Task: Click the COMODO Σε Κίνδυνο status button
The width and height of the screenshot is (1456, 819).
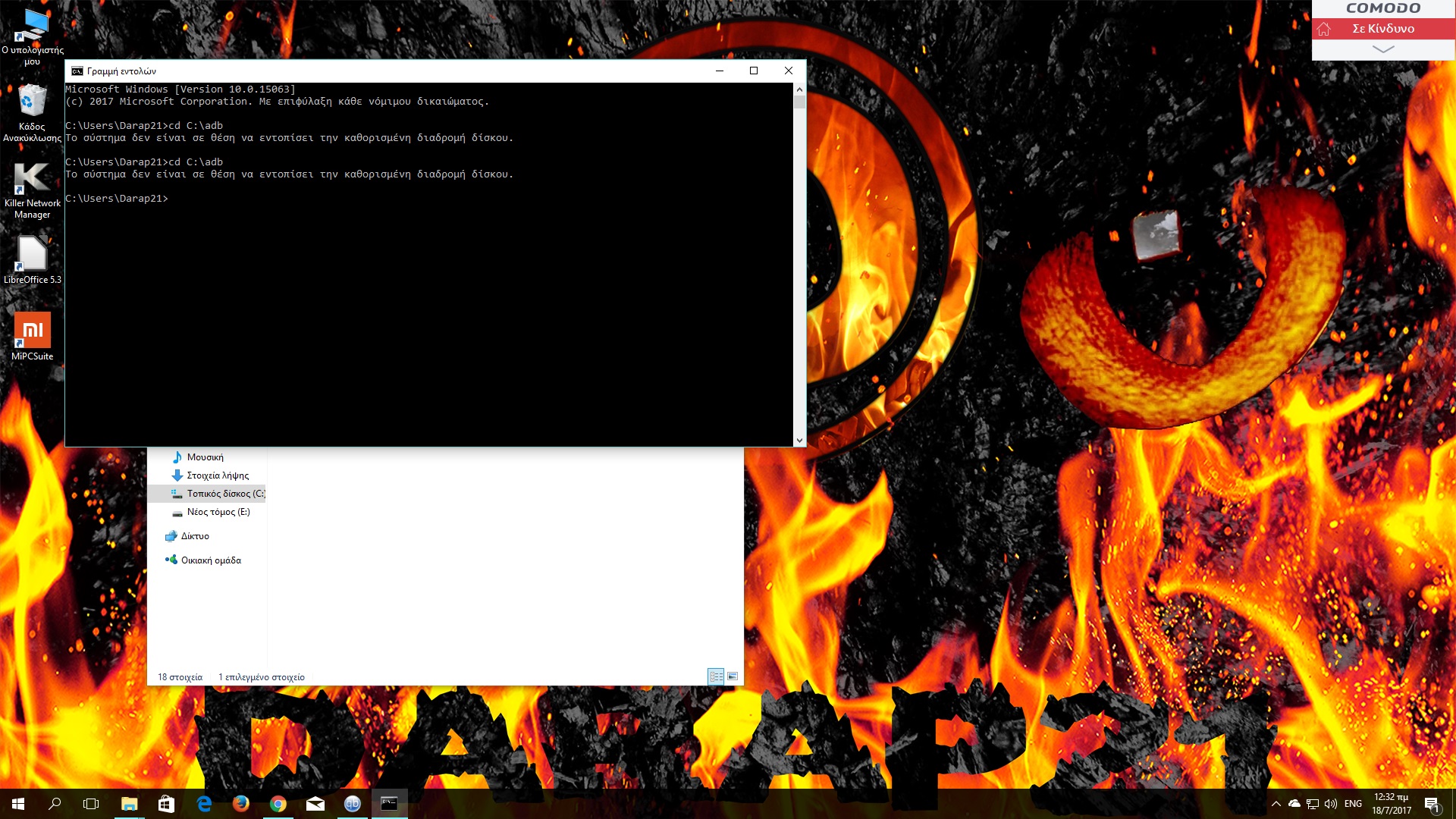Action: 1383,29
